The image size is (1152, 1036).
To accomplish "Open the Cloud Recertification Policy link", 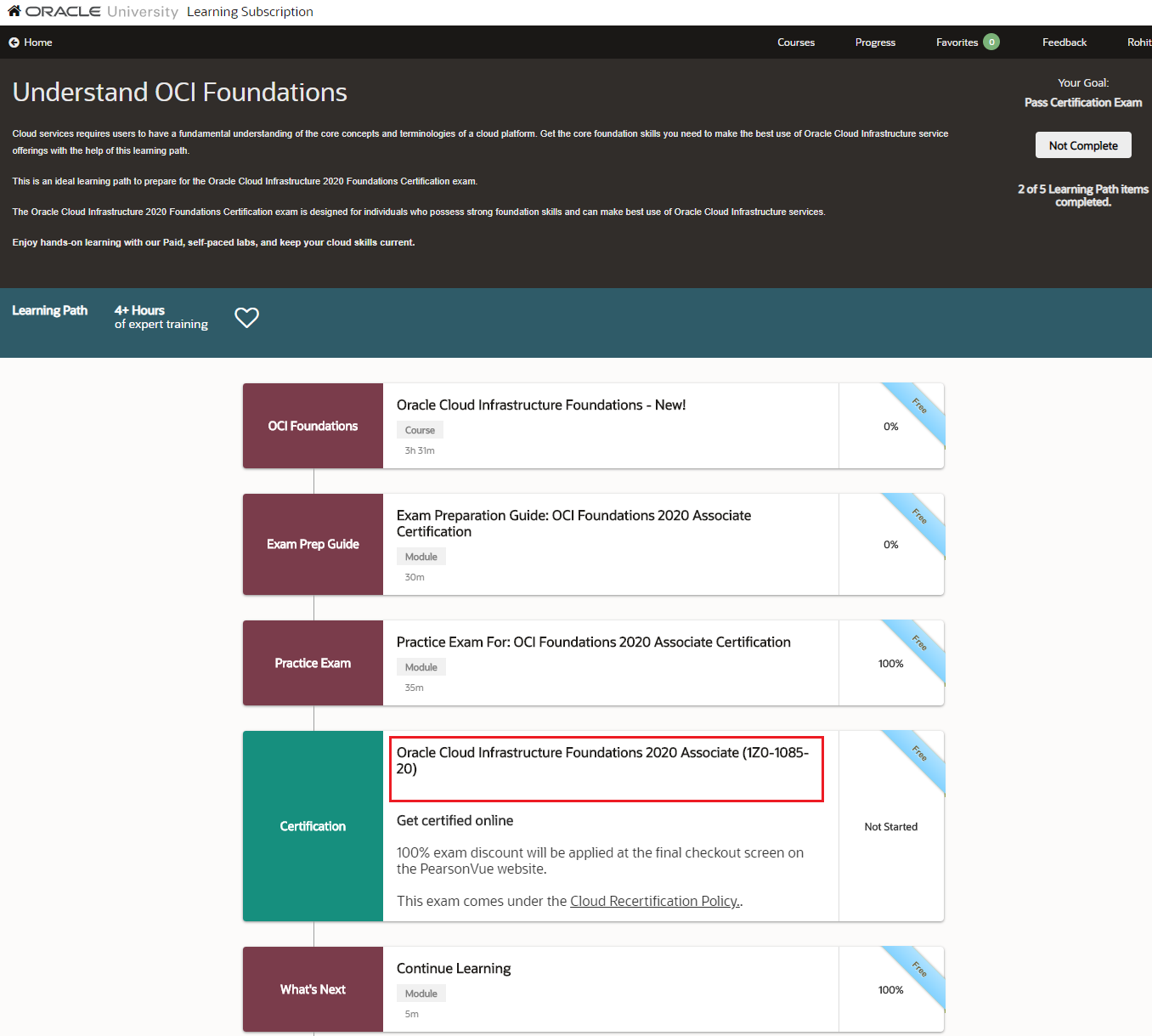I will (654, 900).
